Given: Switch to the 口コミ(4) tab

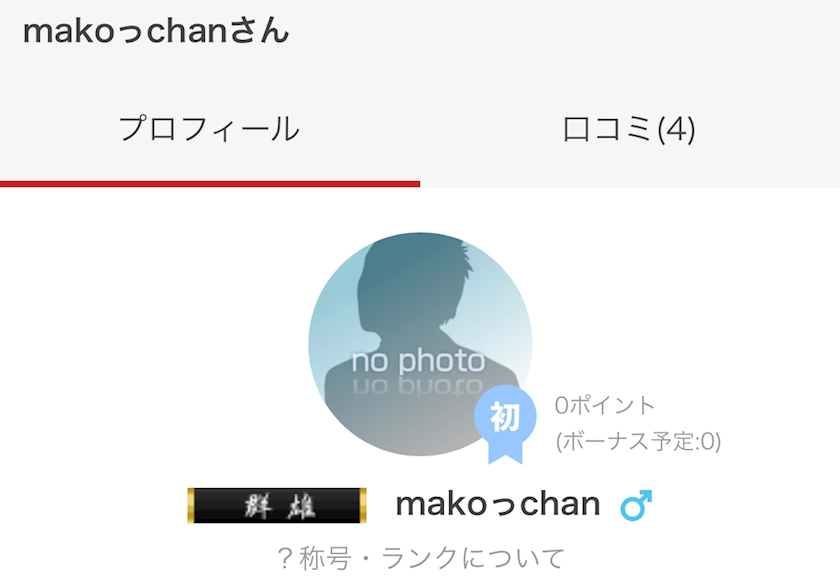Looking at the screenshot, I should pyautogui.click(x=629, y=129).
